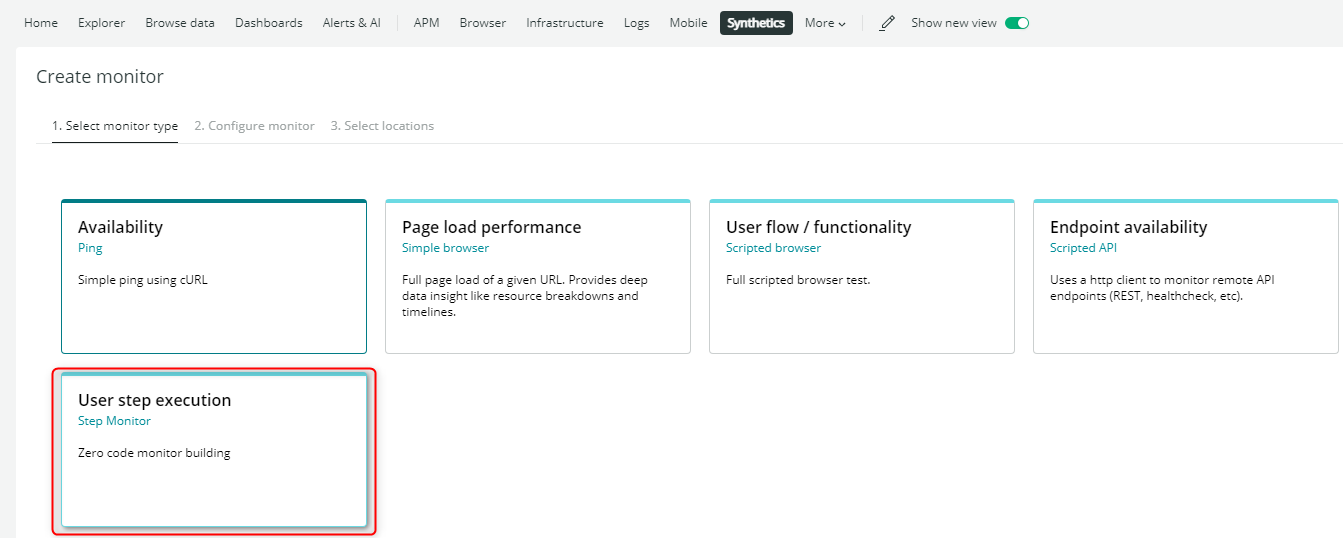Go to Logs

tap(637, 23)
